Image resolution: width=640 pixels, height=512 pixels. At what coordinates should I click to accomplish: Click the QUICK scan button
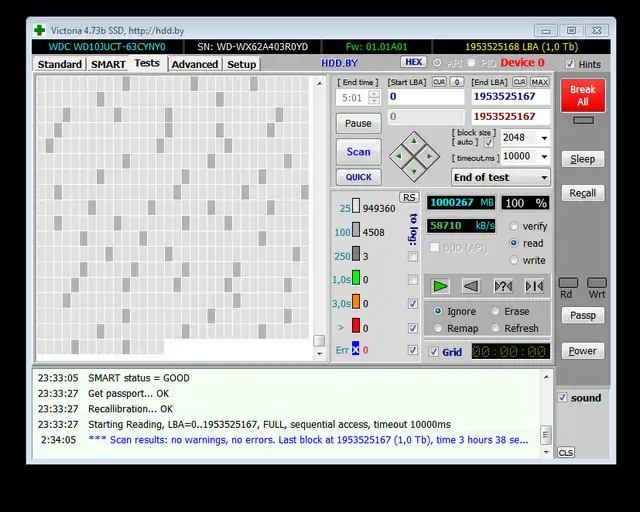[358, 177]
